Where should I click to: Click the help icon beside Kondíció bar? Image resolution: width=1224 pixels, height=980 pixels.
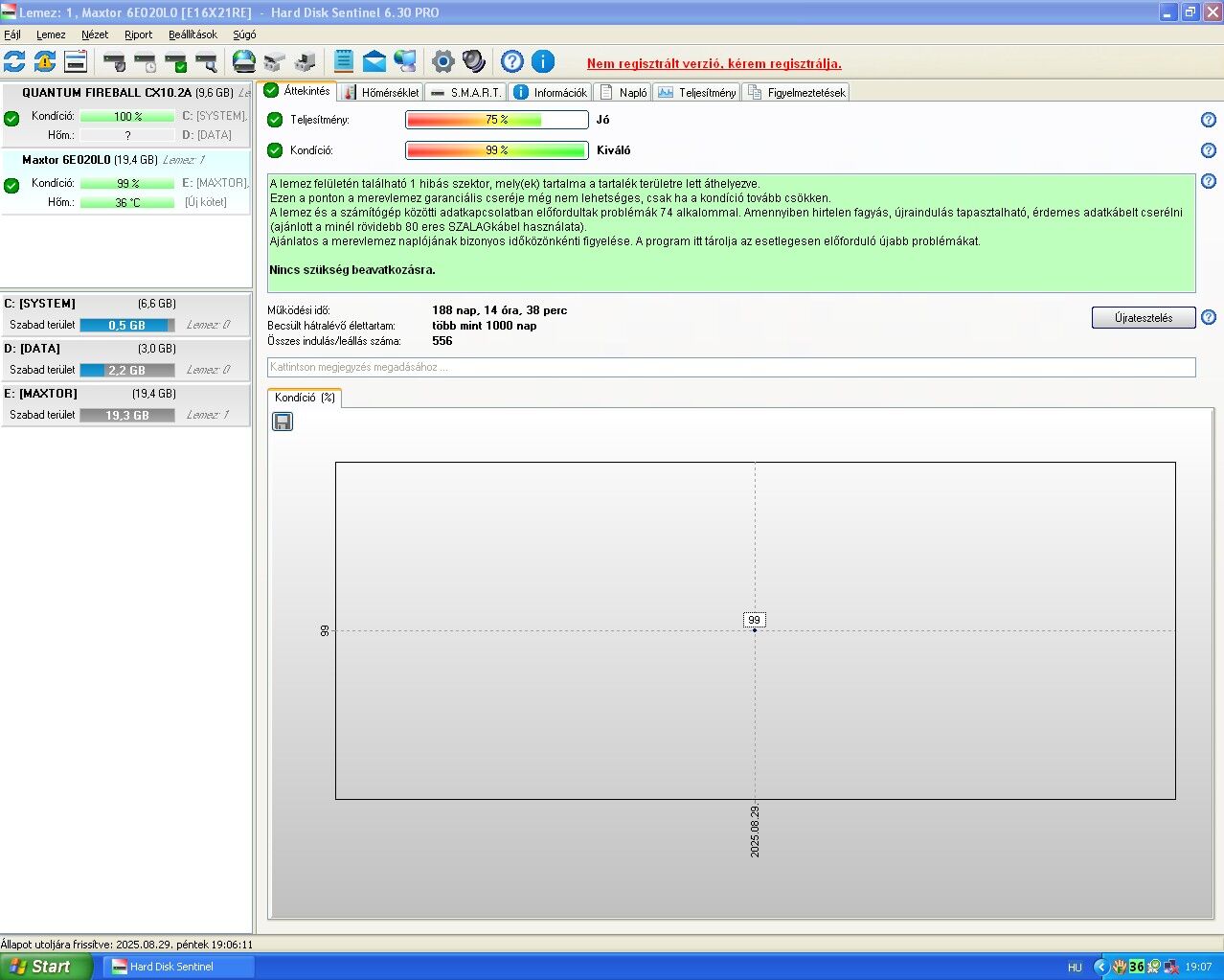pos(1209,150)
